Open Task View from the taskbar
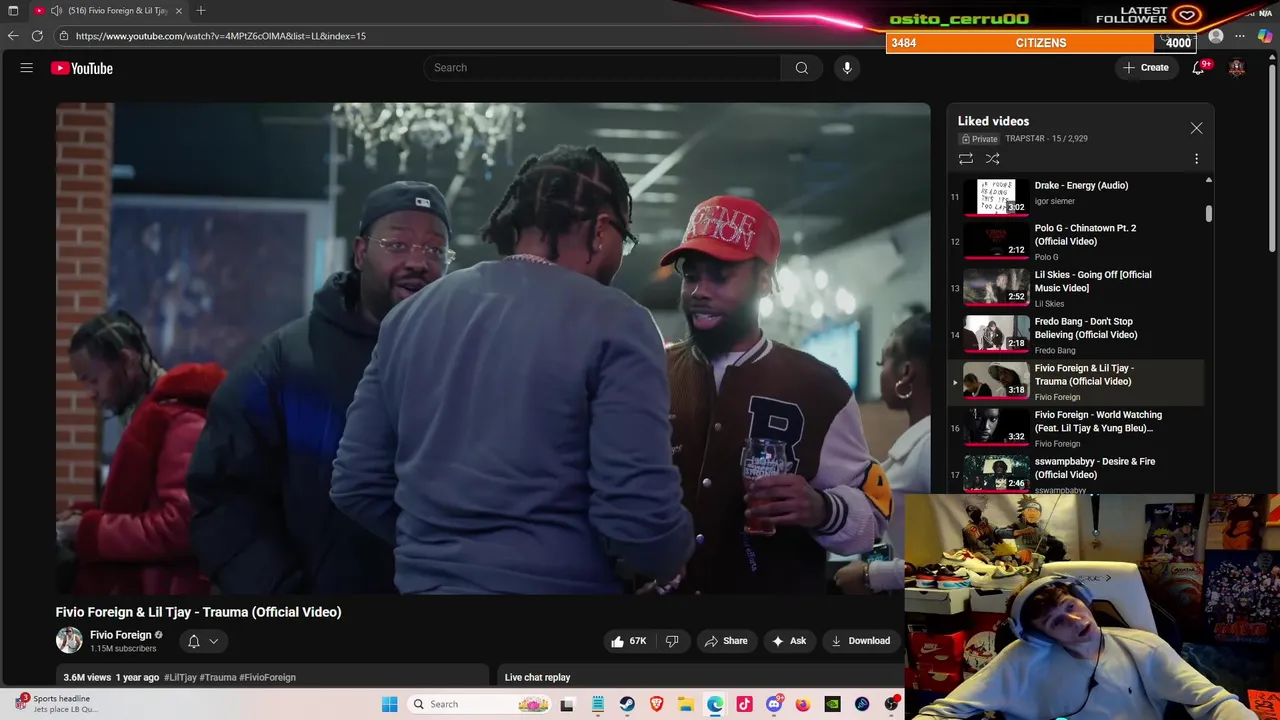Screen dimensions: 1280x720 click(x=567, y=704)
